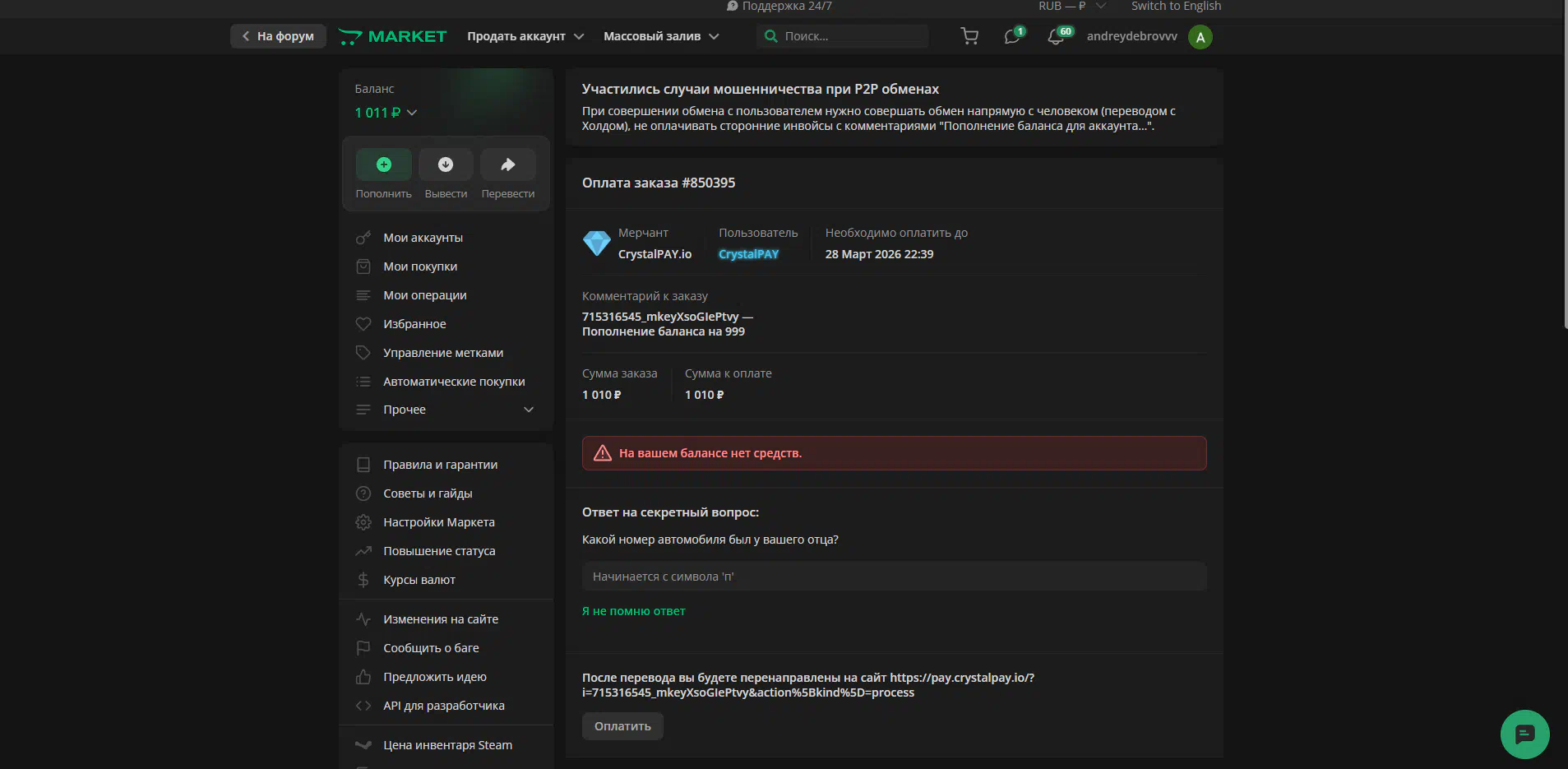Click the user avatar with letter A
This screenshot has height=769, width=1568.
pyautogui.click(x=1200, y=37)
